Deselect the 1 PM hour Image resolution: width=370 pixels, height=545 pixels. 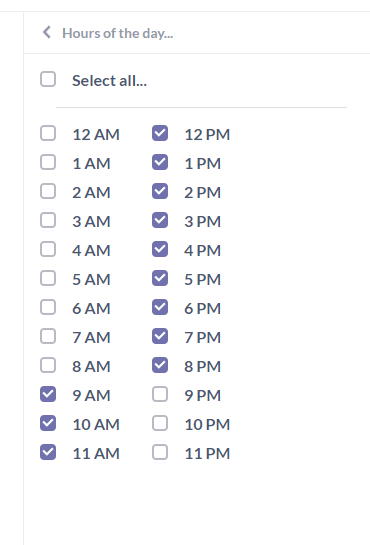160,162
